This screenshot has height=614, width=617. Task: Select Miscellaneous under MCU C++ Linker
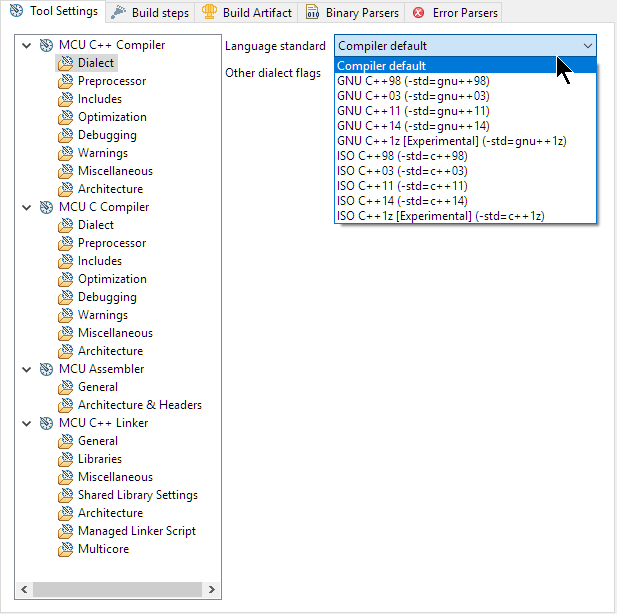click(x=115, y=477)
